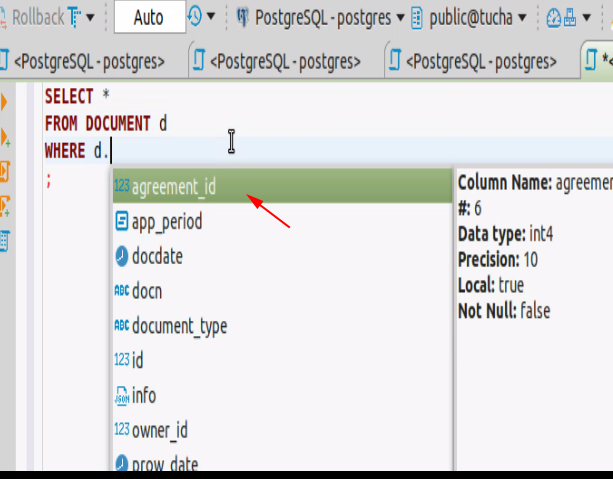Execute the SQL statement in a new tab
This screenshot has height=479, width=613.
[5, 137]
